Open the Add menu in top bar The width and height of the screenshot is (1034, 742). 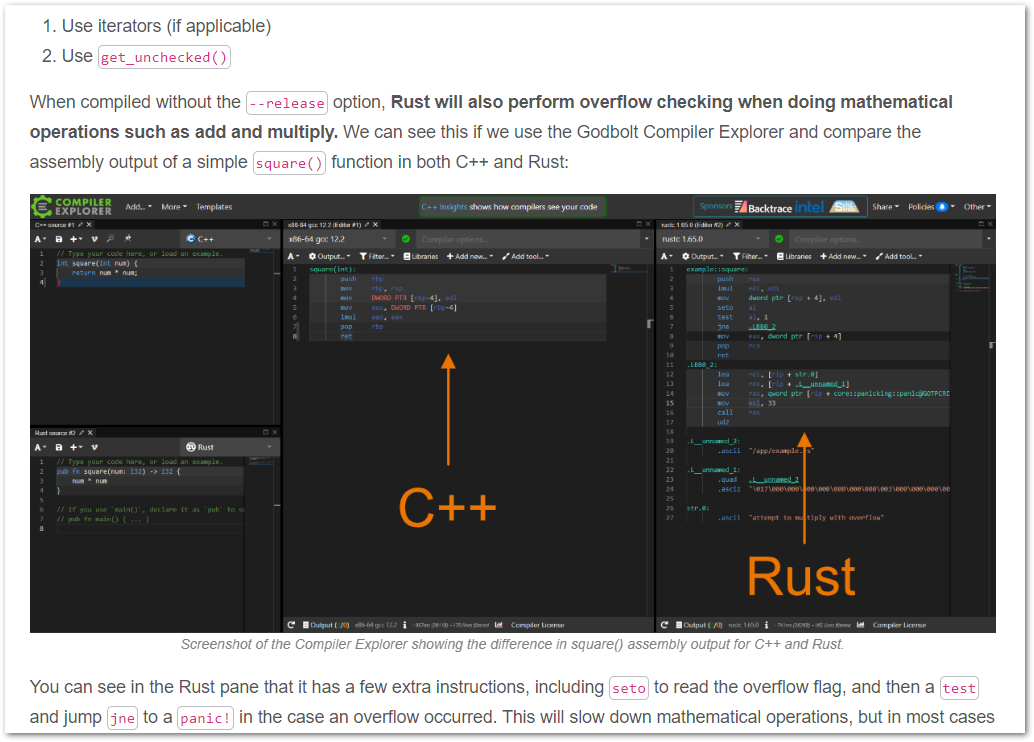tap(138, 207)
